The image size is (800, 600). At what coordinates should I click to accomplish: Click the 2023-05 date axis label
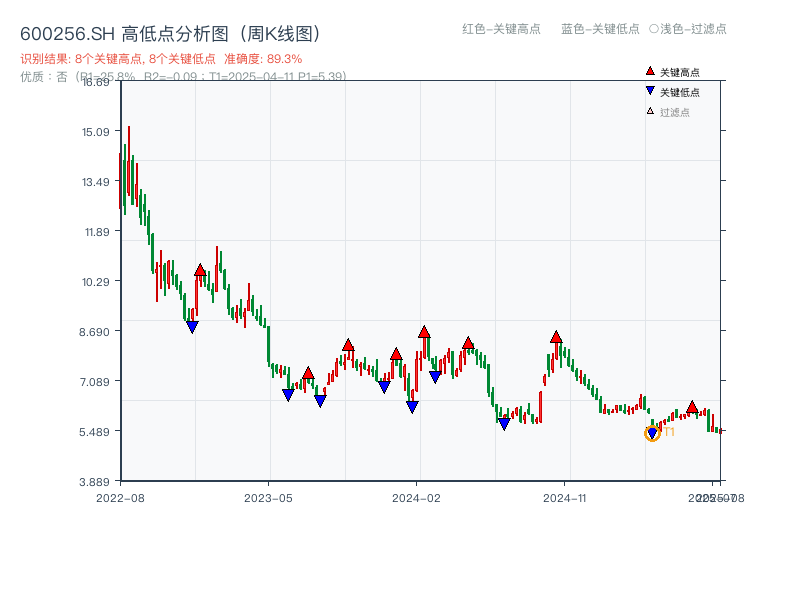point(268,498)
